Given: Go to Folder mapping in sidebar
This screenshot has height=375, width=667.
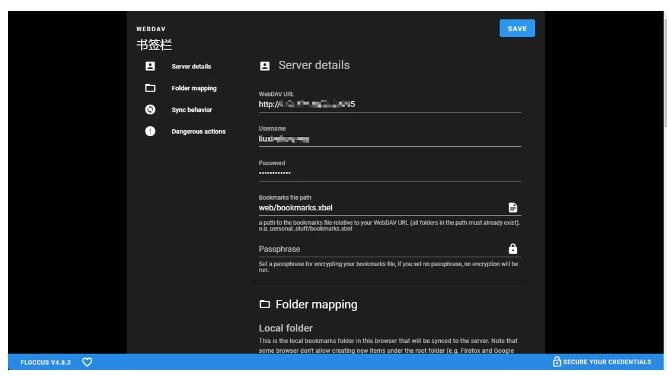Looking at the screenshot, I should pyautogui.click(x=194, y=88).
